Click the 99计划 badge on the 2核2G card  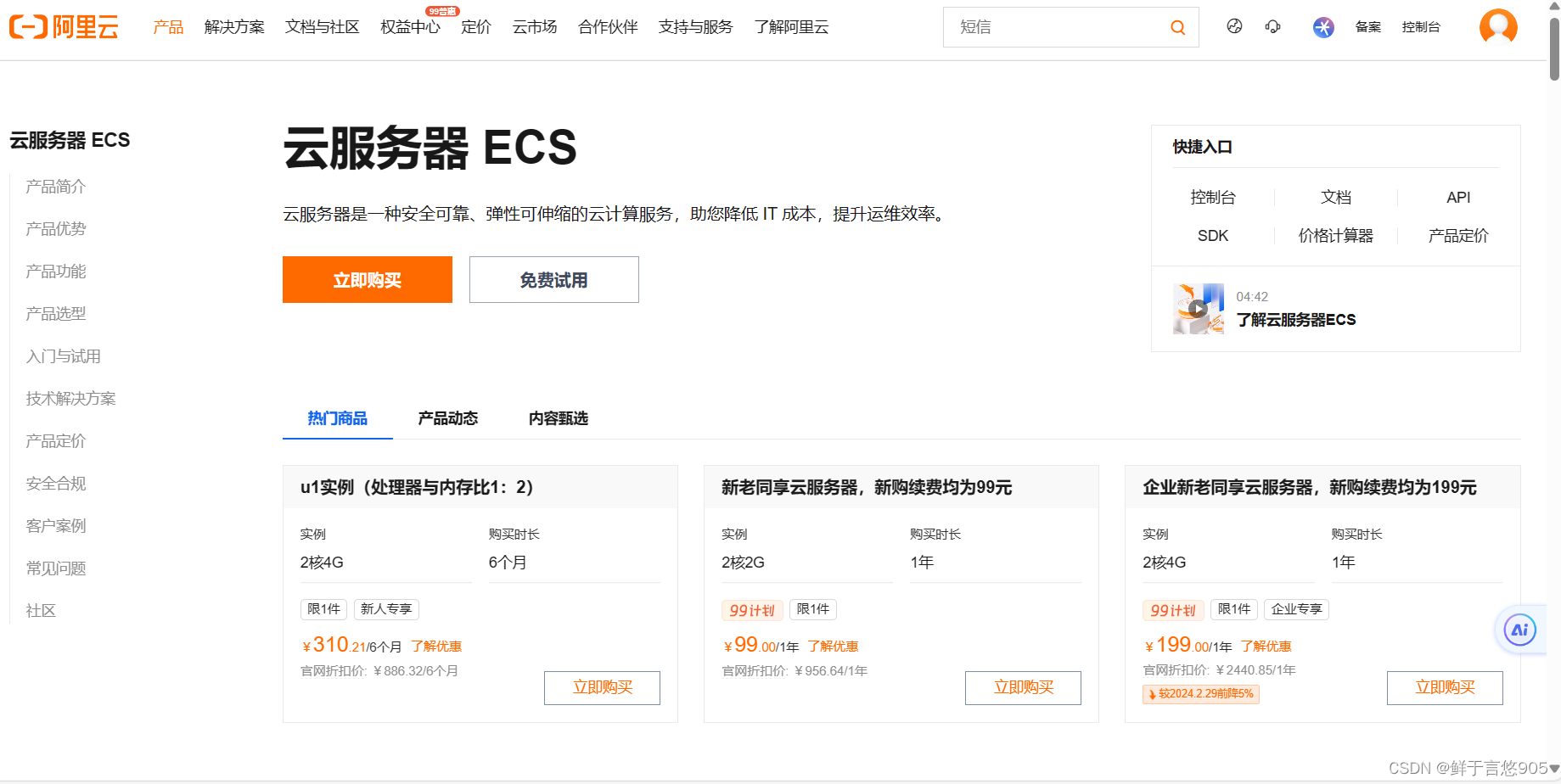pyautogui.click(x=752, y=610)
